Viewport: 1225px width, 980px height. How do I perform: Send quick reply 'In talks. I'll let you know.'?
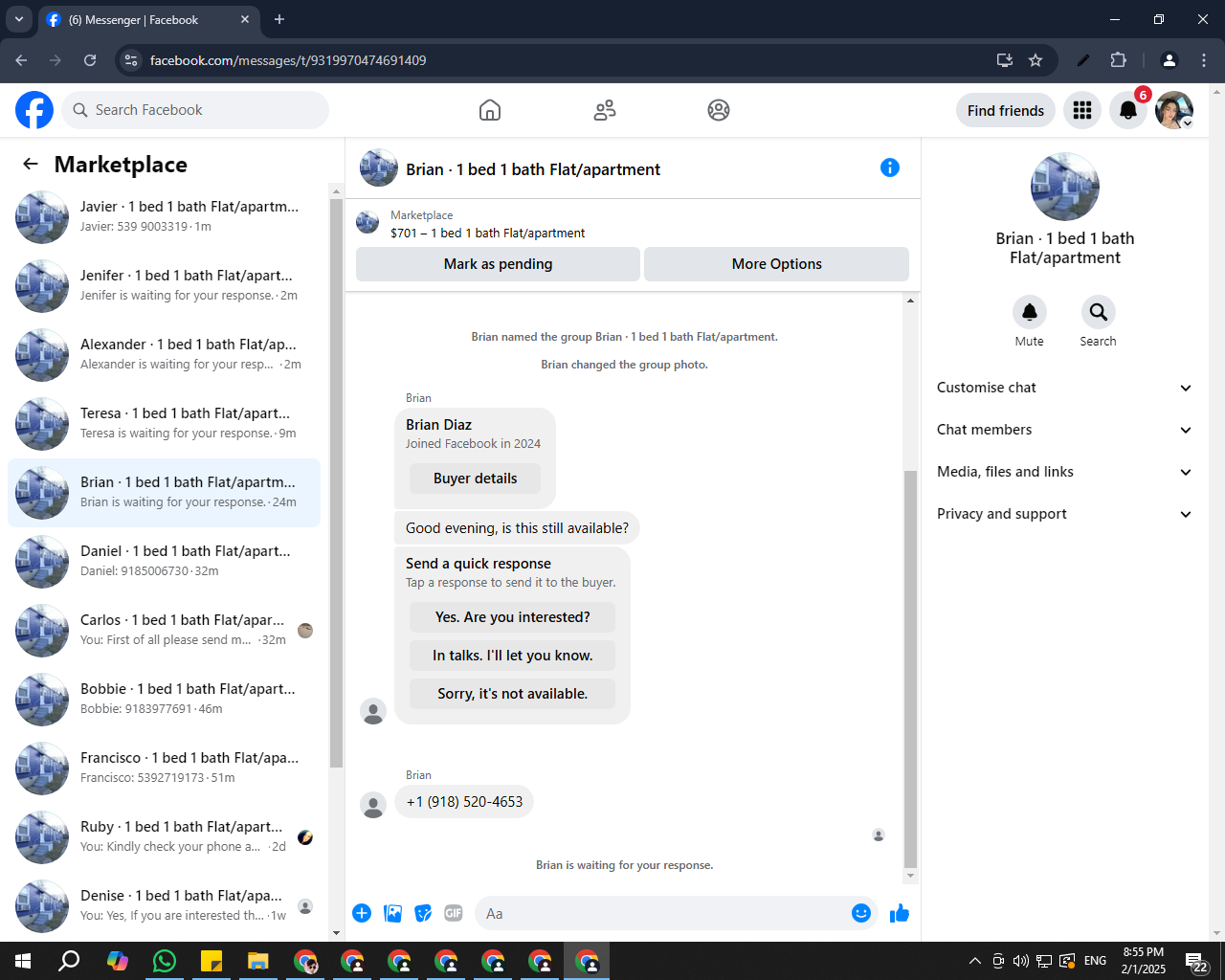tap(512, 656)
